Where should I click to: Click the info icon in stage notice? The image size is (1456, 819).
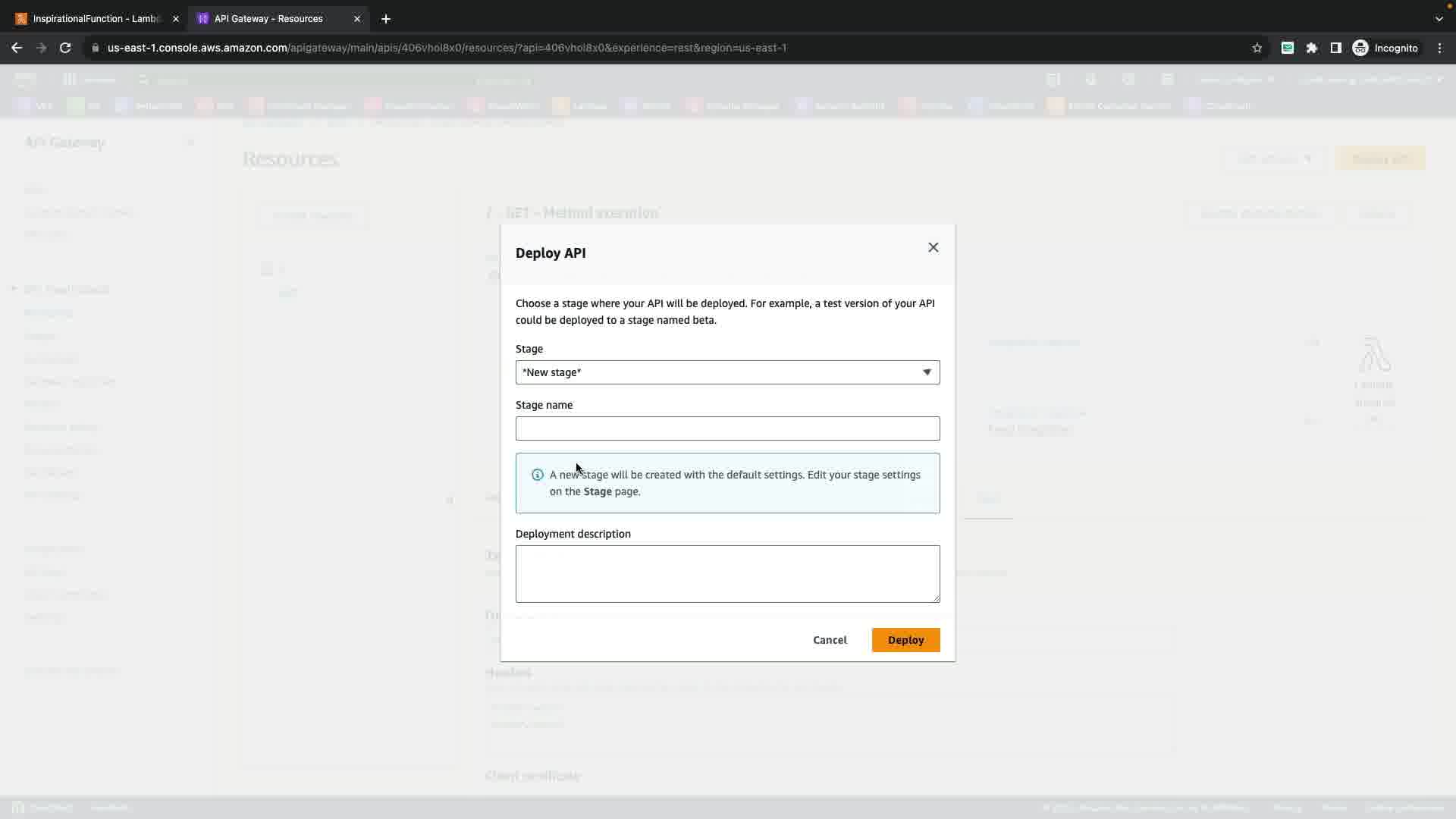pos(538,475)
